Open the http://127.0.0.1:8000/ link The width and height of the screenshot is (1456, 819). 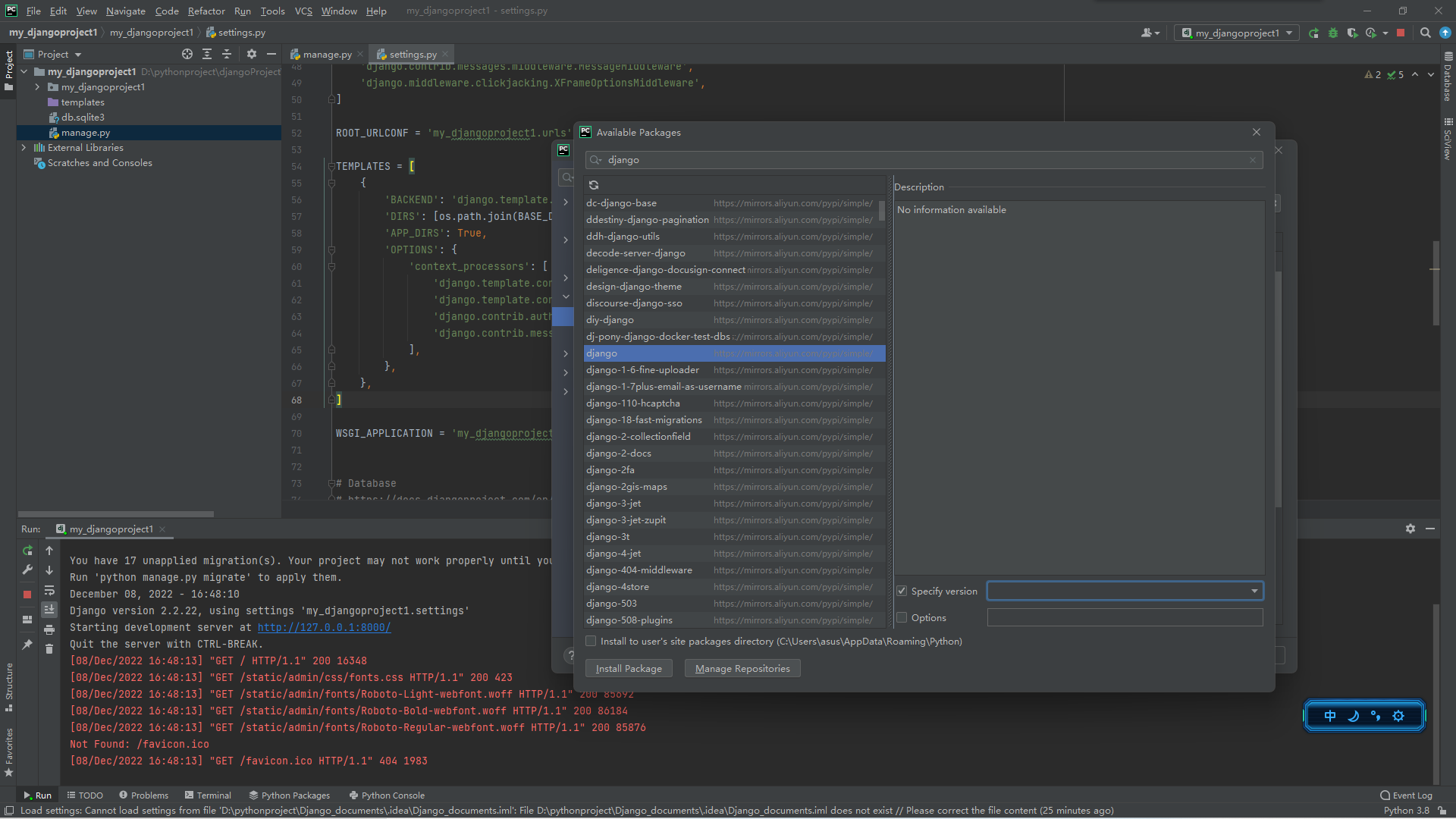point(324,627)
